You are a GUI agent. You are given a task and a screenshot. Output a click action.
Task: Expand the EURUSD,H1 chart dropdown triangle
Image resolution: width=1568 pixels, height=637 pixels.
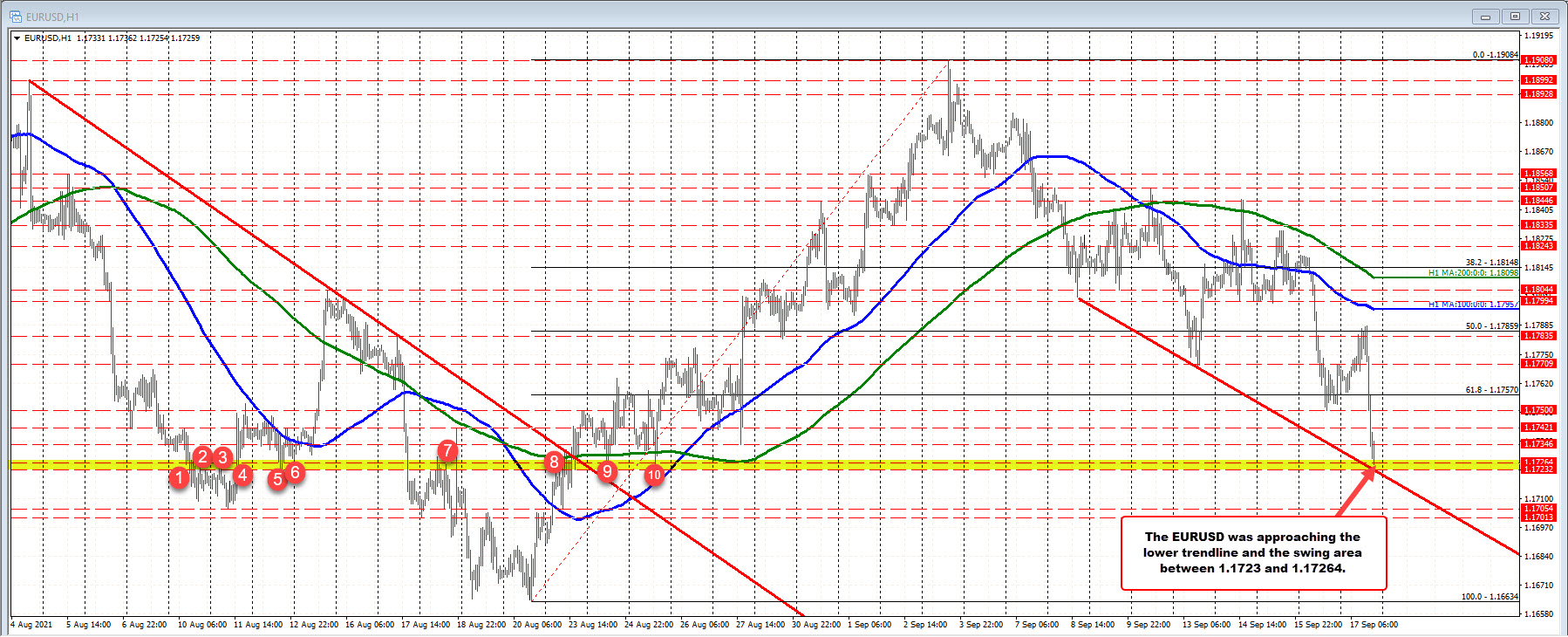(17, 38)
